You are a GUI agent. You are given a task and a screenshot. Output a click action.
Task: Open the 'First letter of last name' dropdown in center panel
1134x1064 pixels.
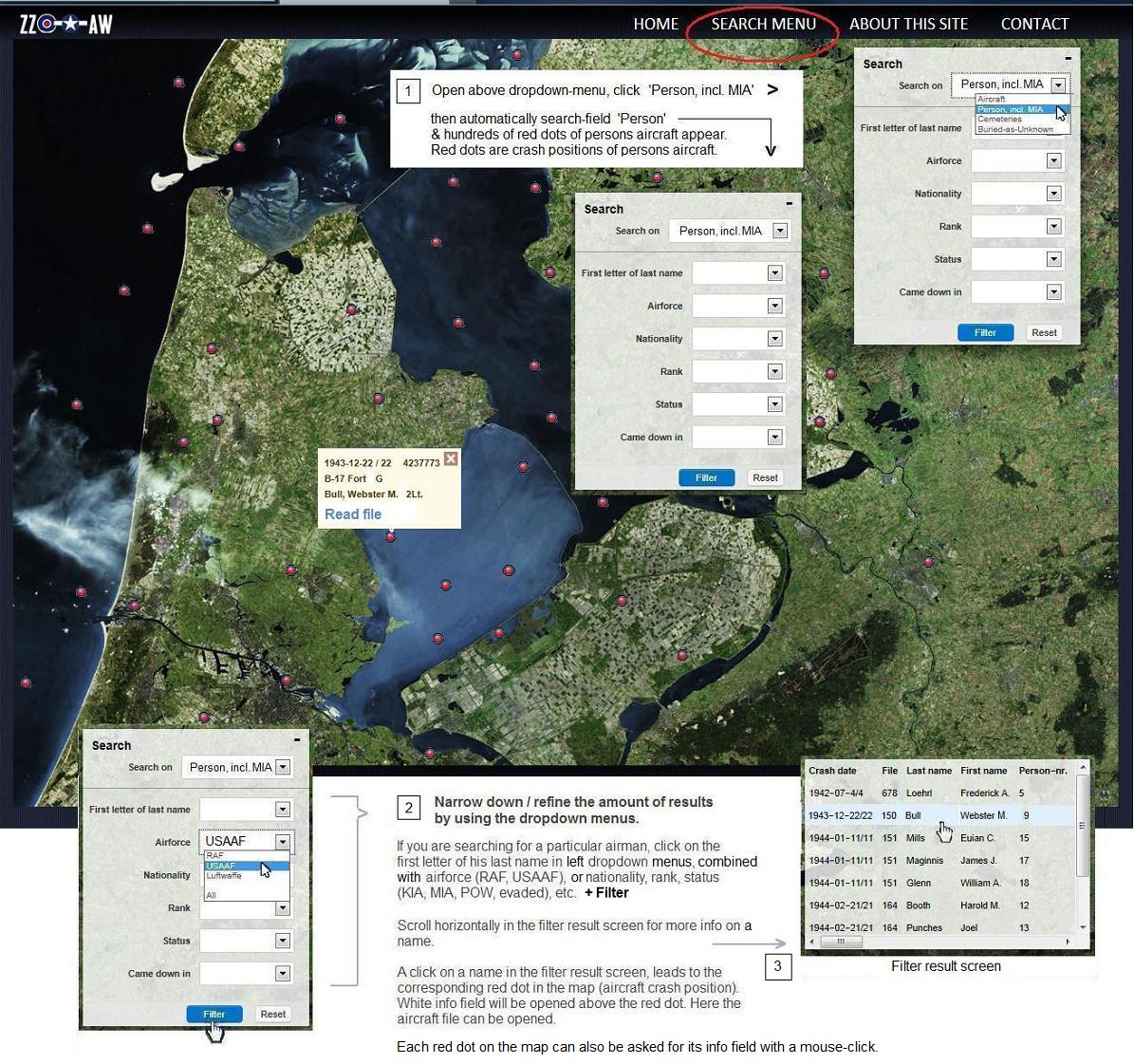pyautogui.click(x=774, y=273)
